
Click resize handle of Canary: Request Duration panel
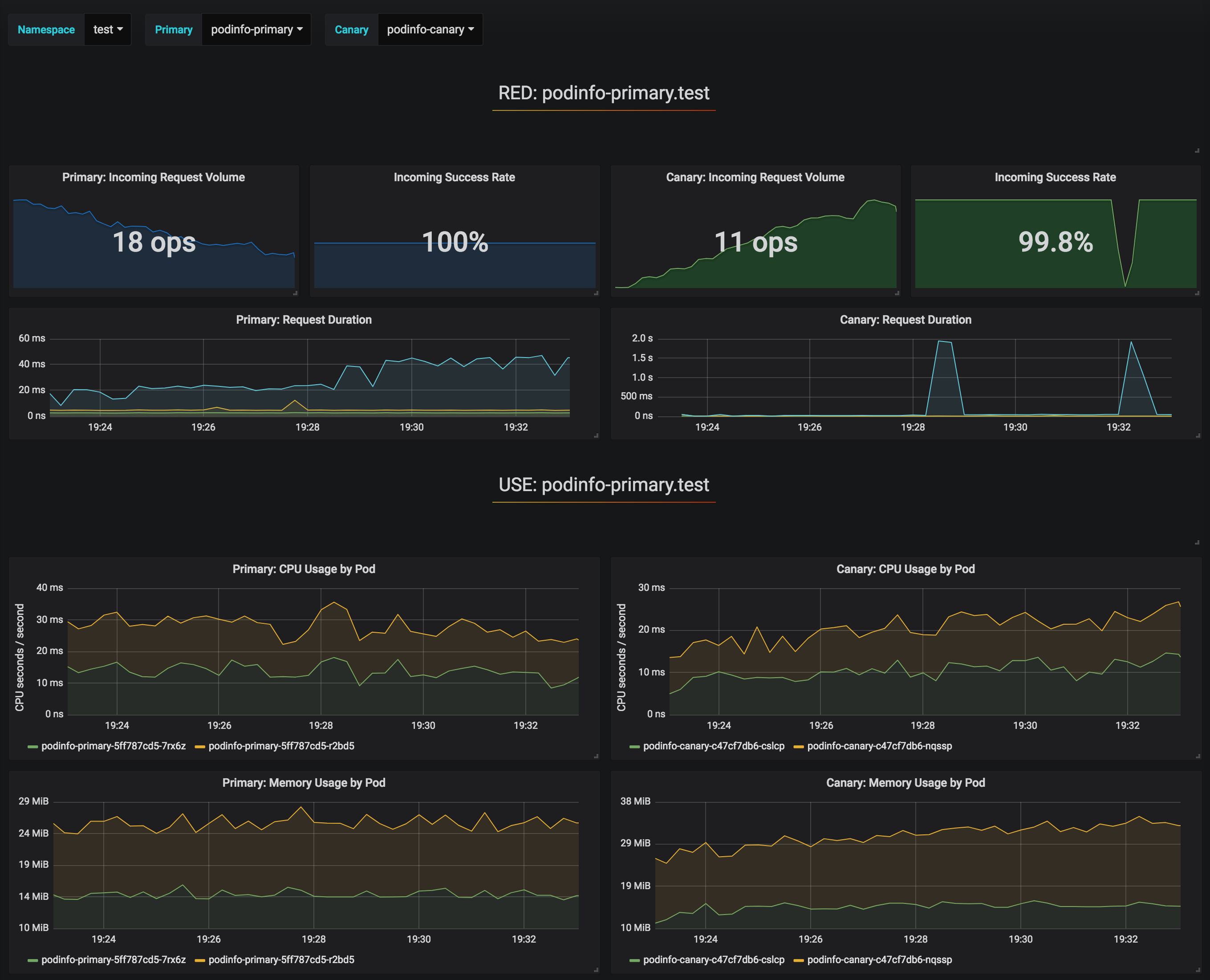pyautogui.click(x=1198, y=435)
